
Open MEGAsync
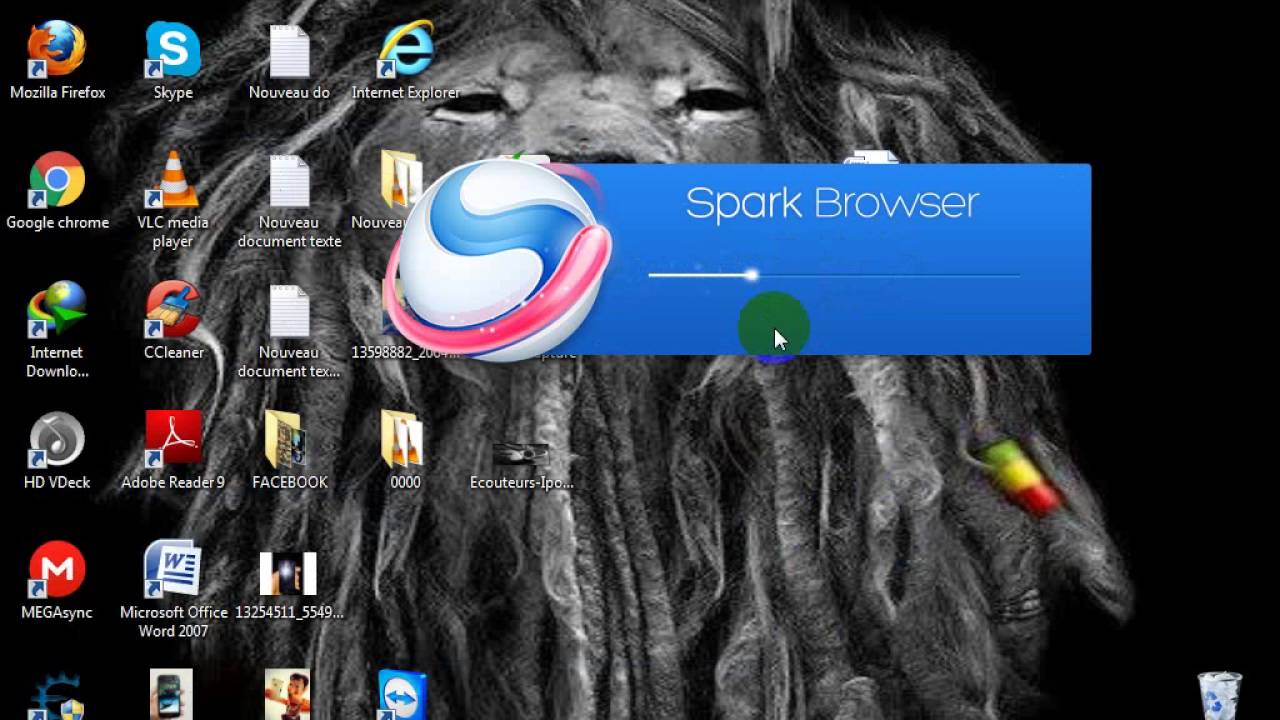pyautogui.click(x=57, y=570)
